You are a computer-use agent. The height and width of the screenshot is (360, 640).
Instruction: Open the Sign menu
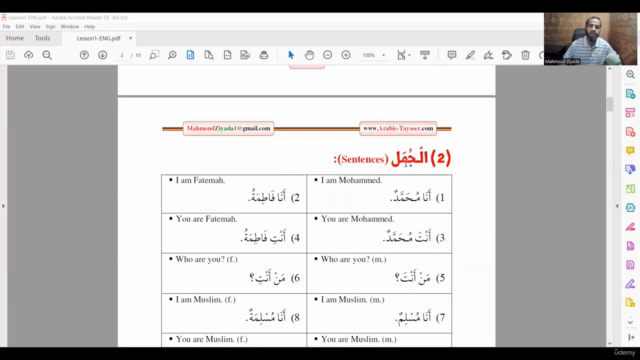point(51,27)
